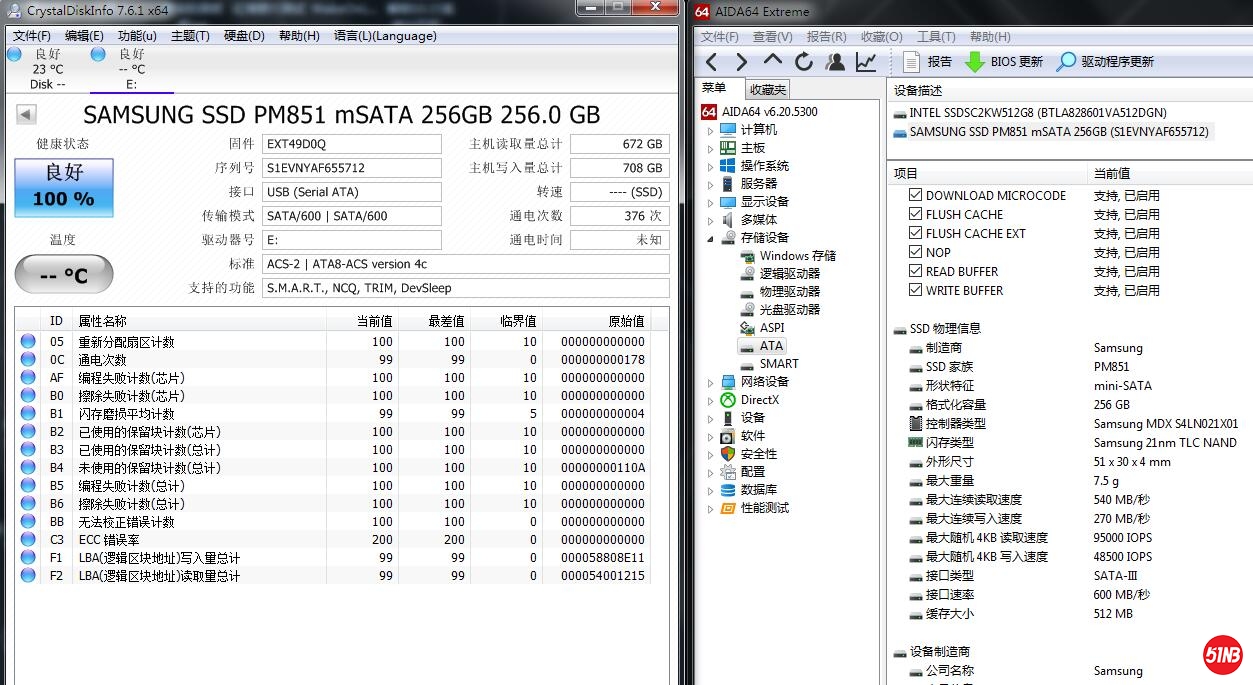Image resolution: width=1253 pixels, height=685 pixels.
Task: Expand the 操作系统 tree node
Action: tap(711, 167)
